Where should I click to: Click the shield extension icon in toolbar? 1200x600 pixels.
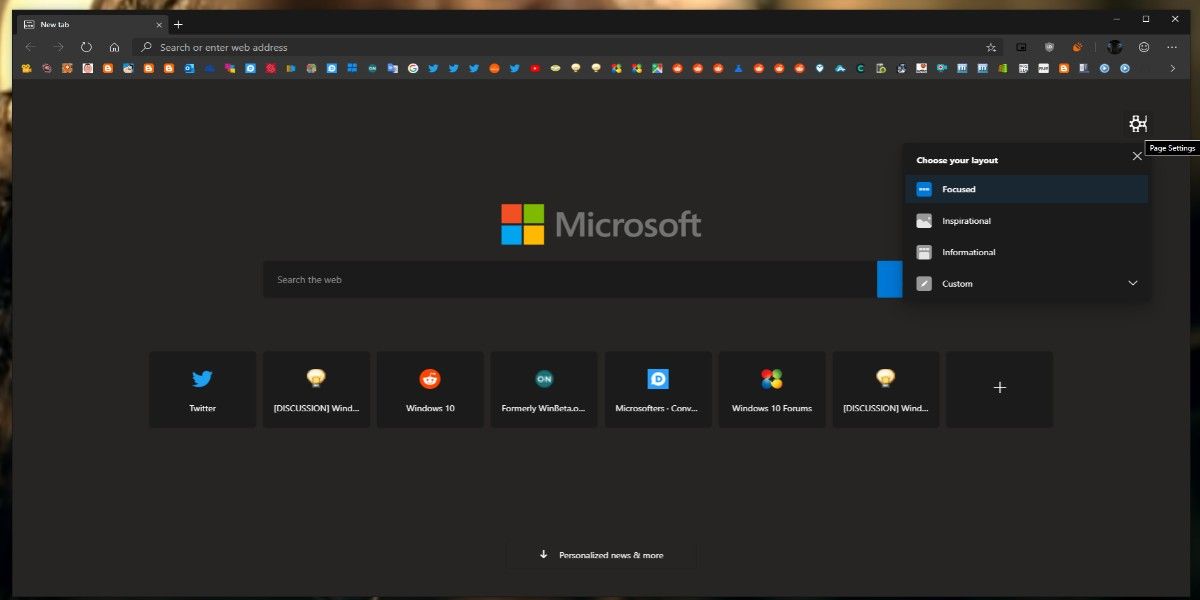point(1049,47)
